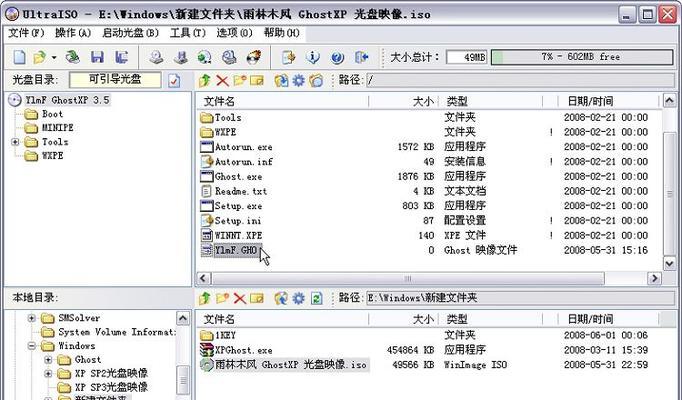Screen dimensions: 682x400
Task: Open the 启动光盘(B) menu
Action: [x=130, y=33]
